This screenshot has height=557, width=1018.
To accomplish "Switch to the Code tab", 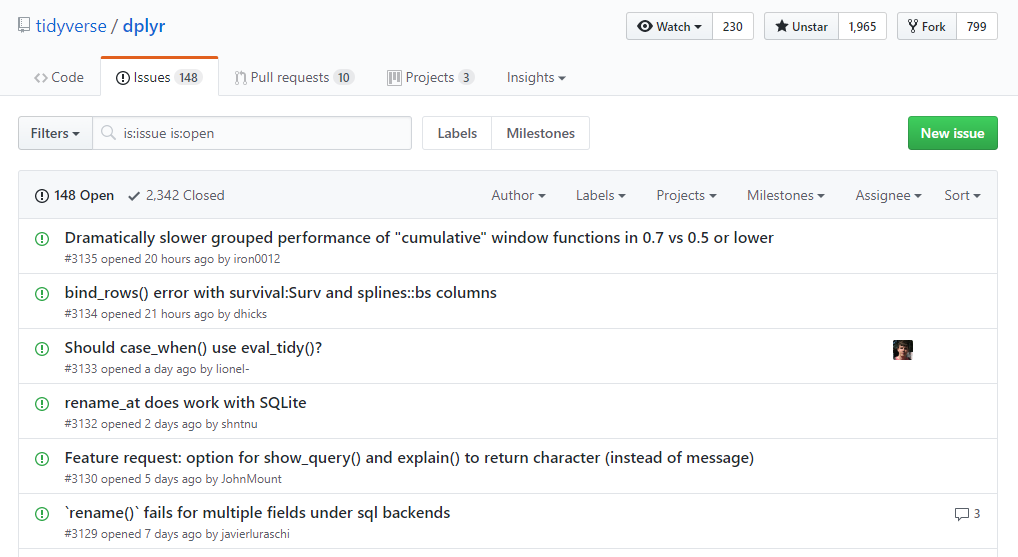I will 59,77.
